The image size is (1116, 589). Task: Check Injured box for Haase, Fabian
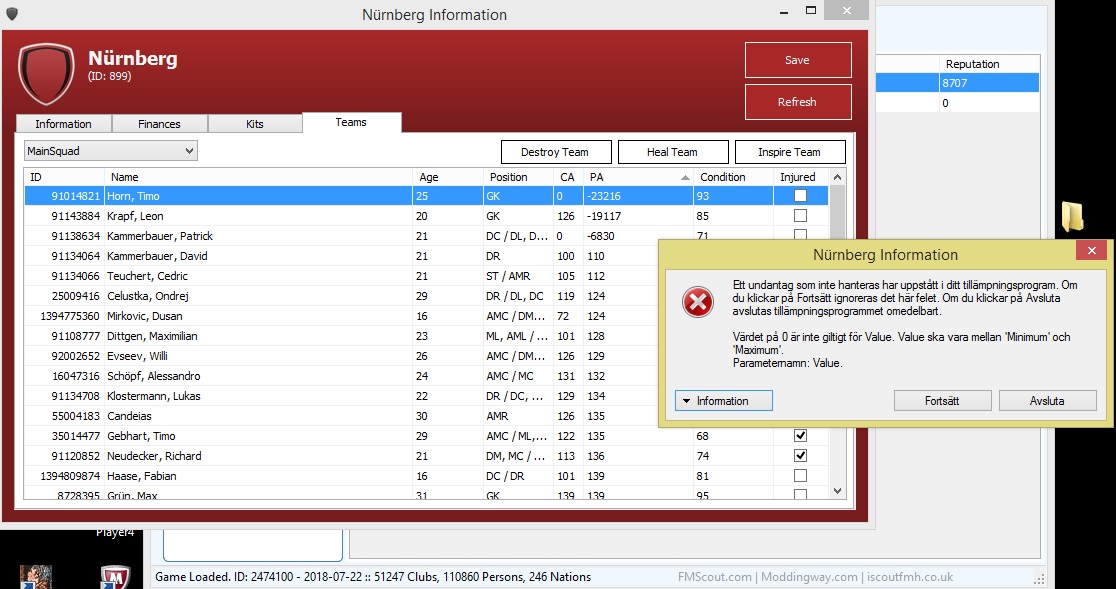point(800,476)
